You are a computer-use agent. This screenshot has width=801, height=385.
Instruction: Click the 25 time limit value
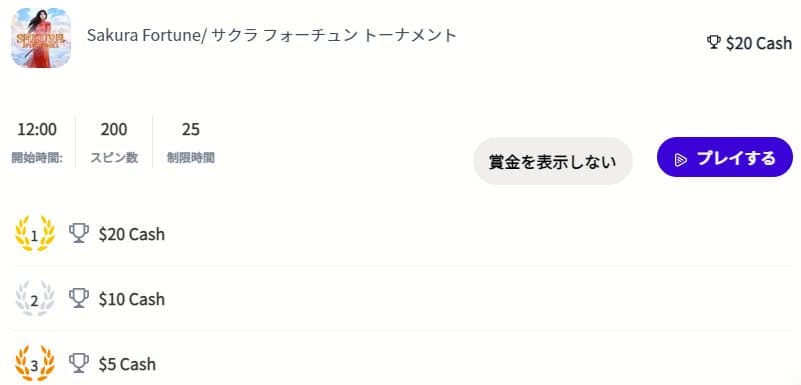[191, 130]
